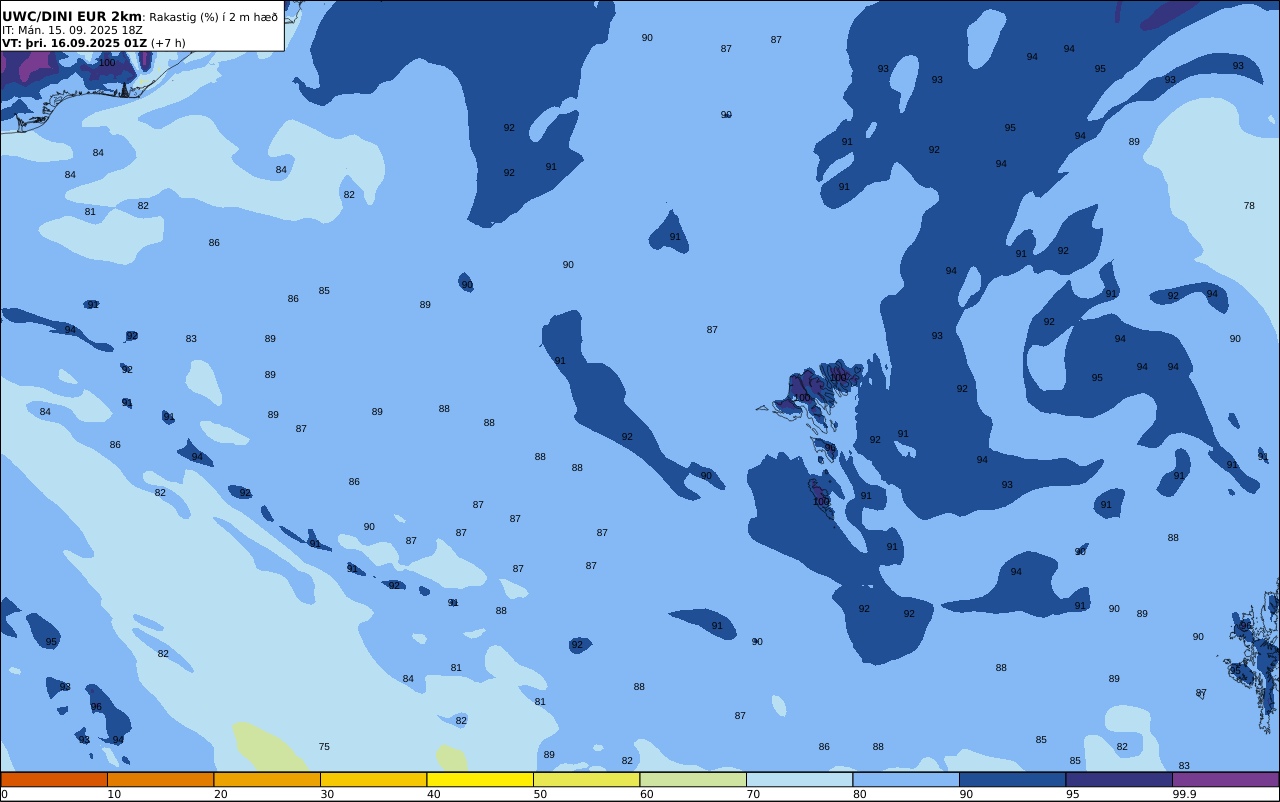Click the "UWC/DINI EUR 2km" title text
1280x802 pixels.
pos(72,17)
